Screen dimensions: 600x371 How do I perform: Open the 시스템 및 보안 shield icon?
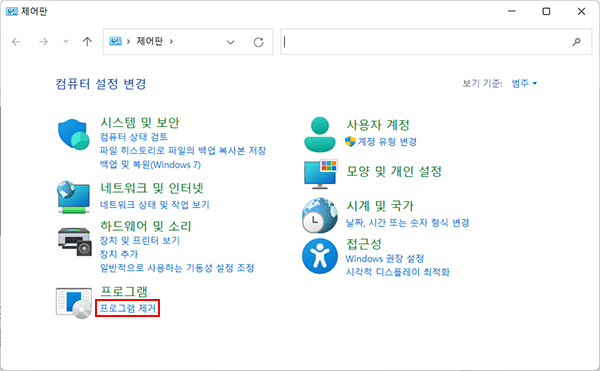73,134
